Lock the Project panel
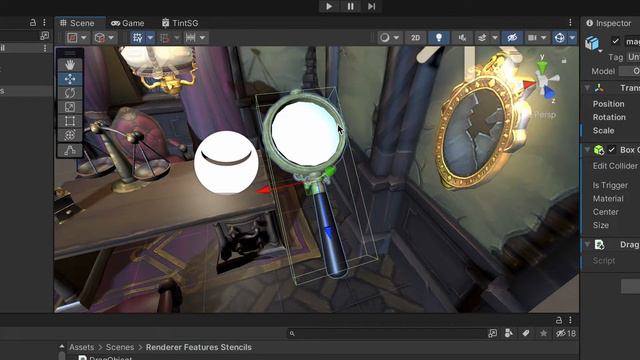Viewport: 640px width, 360px height. pyautogui.click(x=559, y=320)
